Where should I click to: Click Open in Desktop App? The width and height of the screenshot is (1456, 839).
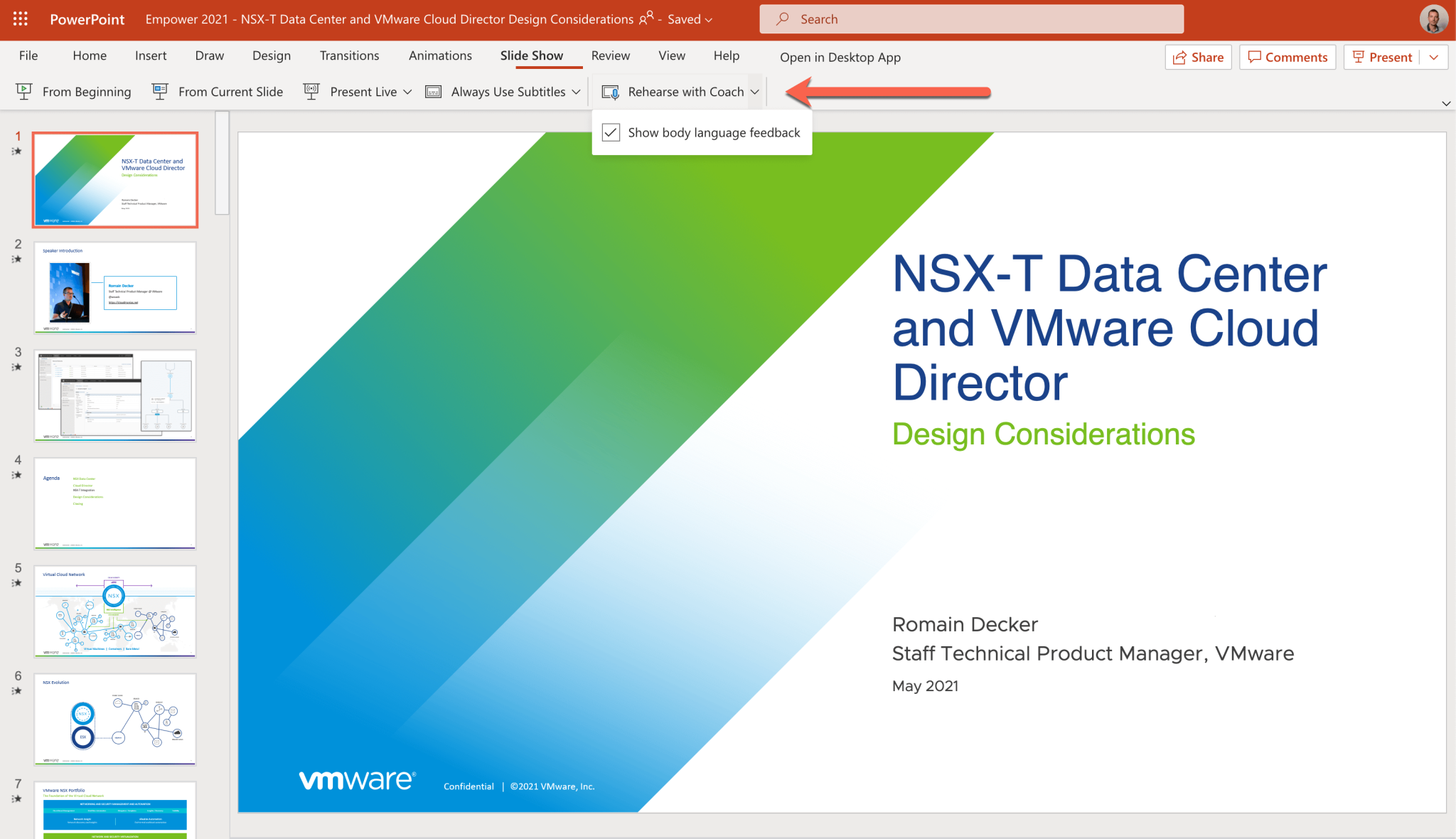click(840, 58)
